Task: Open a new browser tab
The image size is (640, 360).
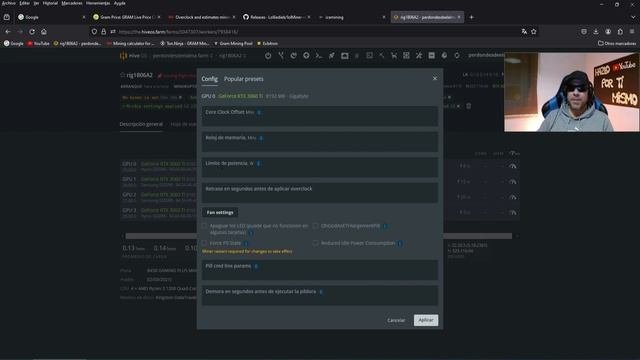Action: 471,17
